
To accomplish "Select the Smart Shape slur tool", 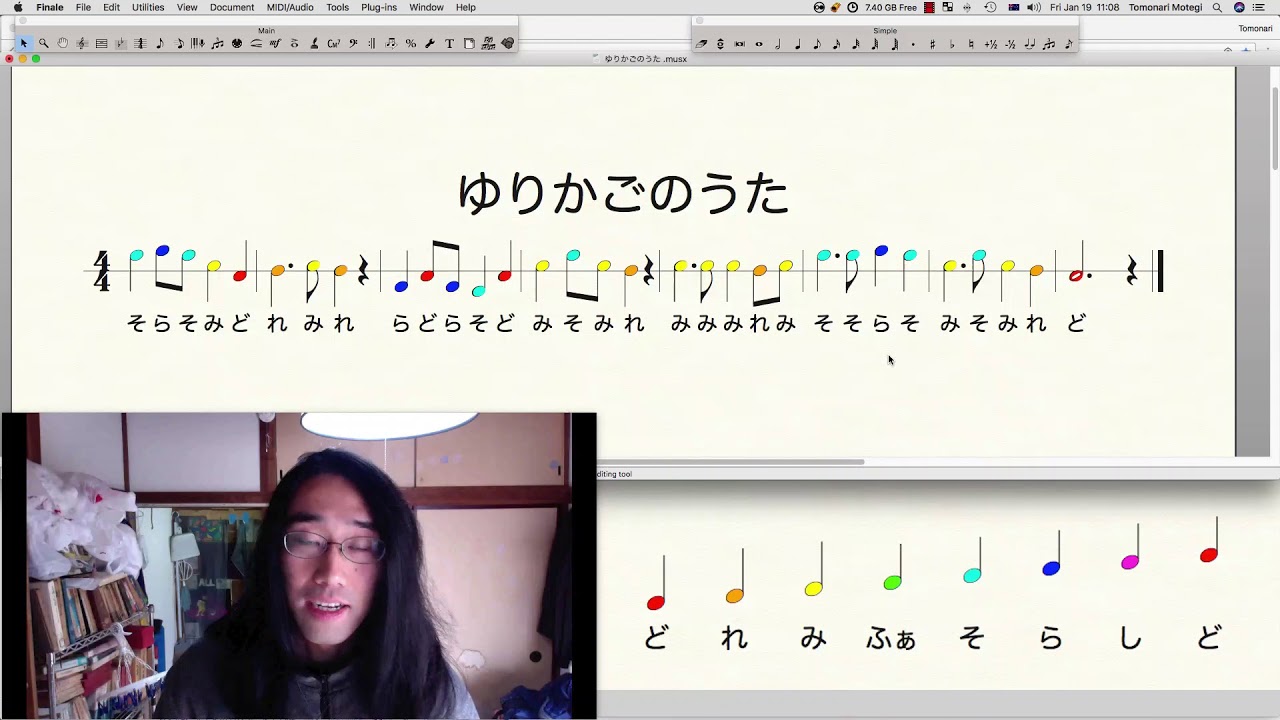I will point(257,43).
